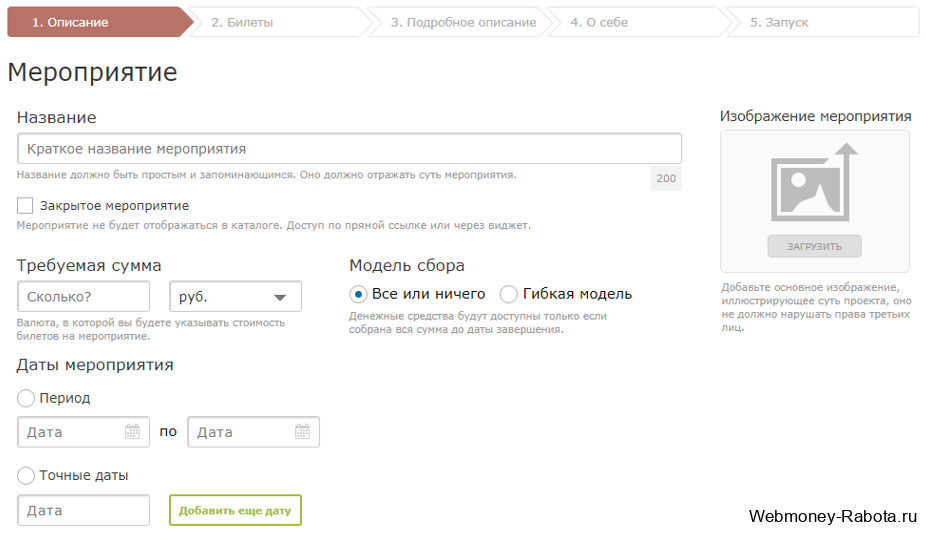Image resolution: width=926 pixels, height=534 pixels.
Task: Focus the period start Дата field
Action: 83,432
